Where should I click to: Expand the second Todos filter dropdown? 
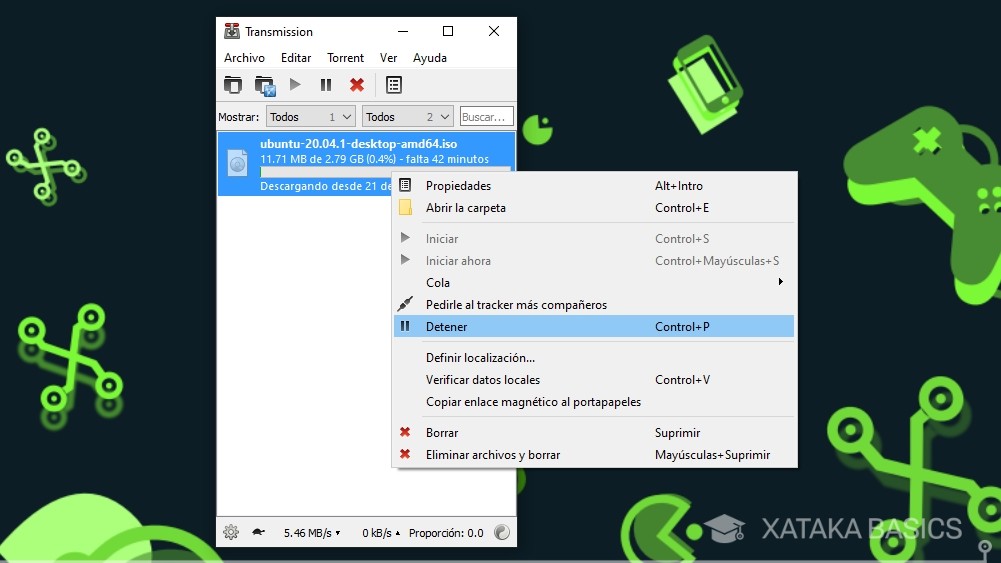[x=407, y=117]
